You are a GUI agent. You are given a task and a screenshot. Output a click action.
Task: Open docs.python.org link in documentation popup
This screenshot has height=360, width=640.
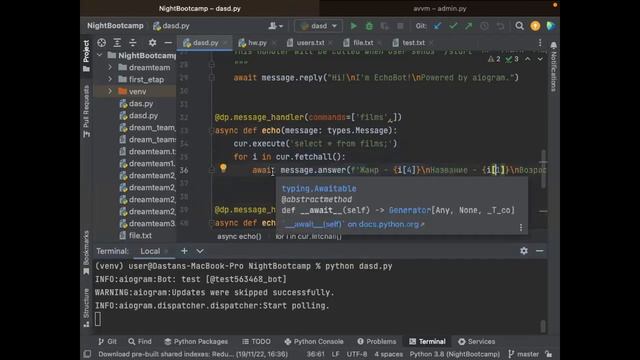tap(352, 224)
